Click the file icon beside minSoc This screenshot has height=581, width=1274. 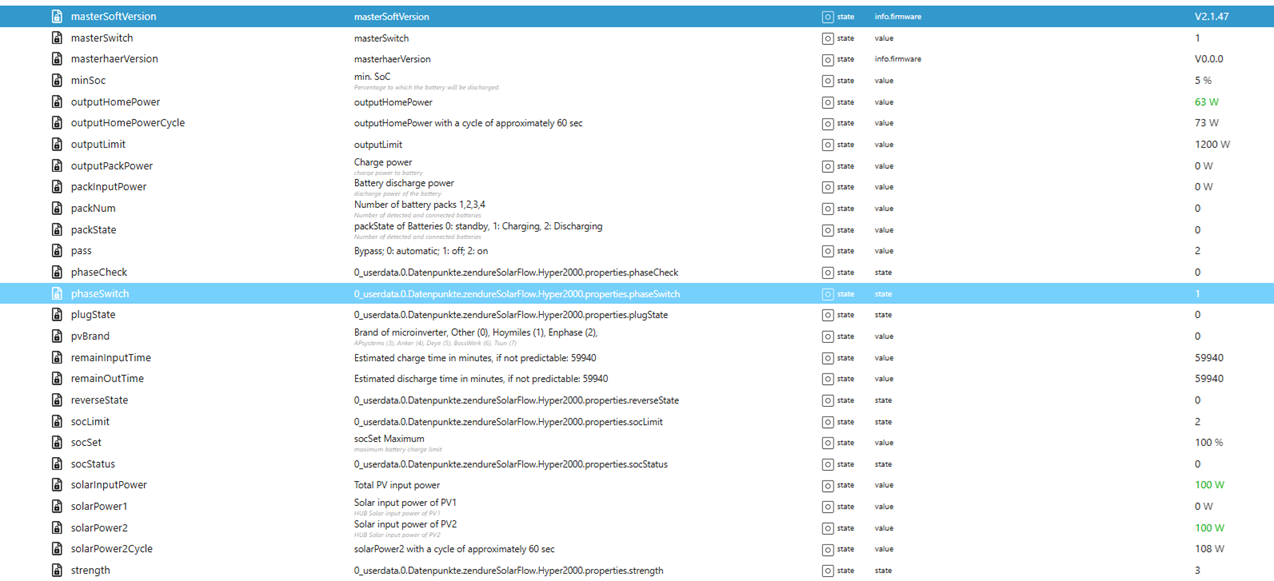tap(57, 80)
